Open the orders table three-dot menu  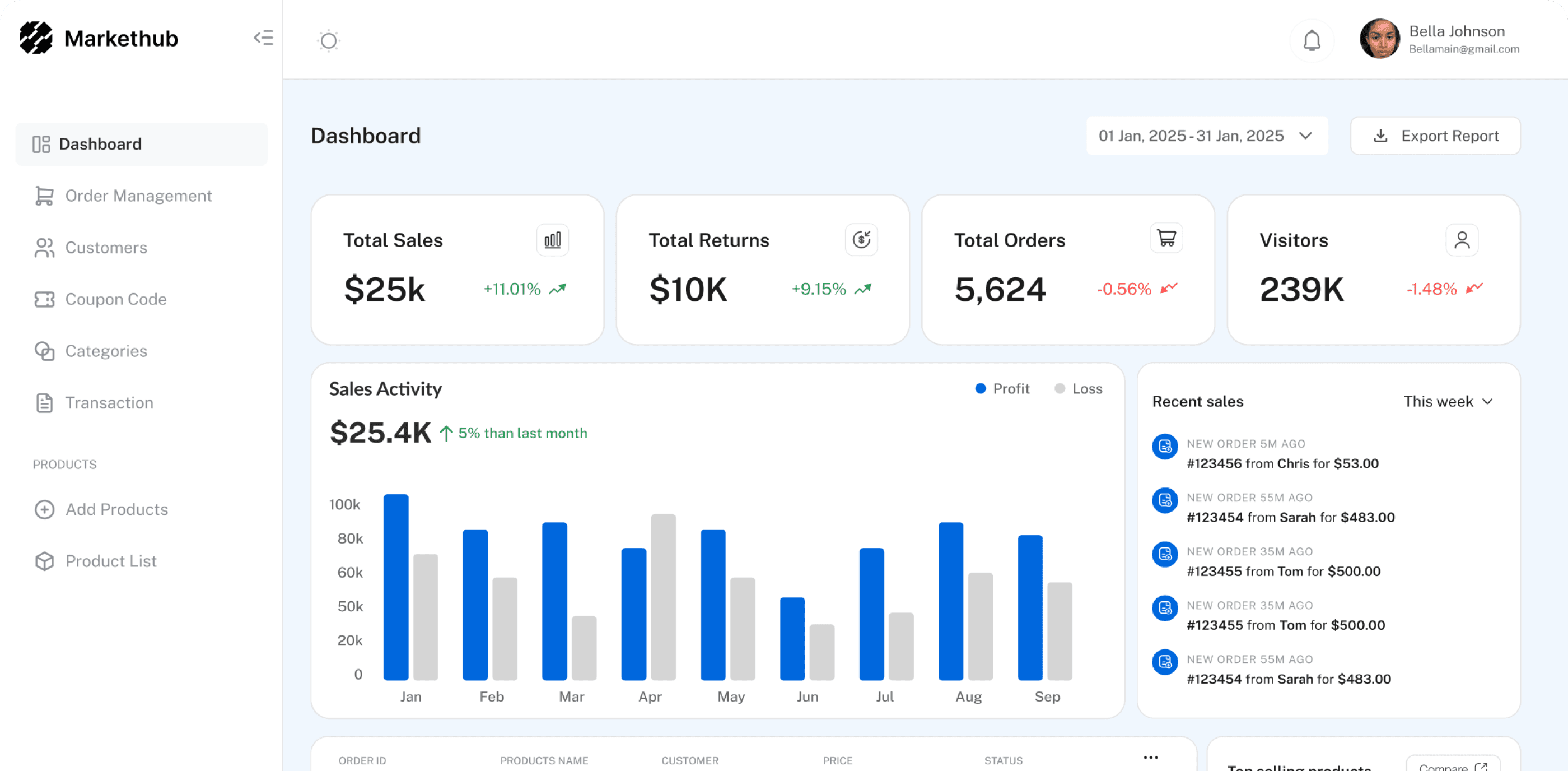[x=1150, y=758]
